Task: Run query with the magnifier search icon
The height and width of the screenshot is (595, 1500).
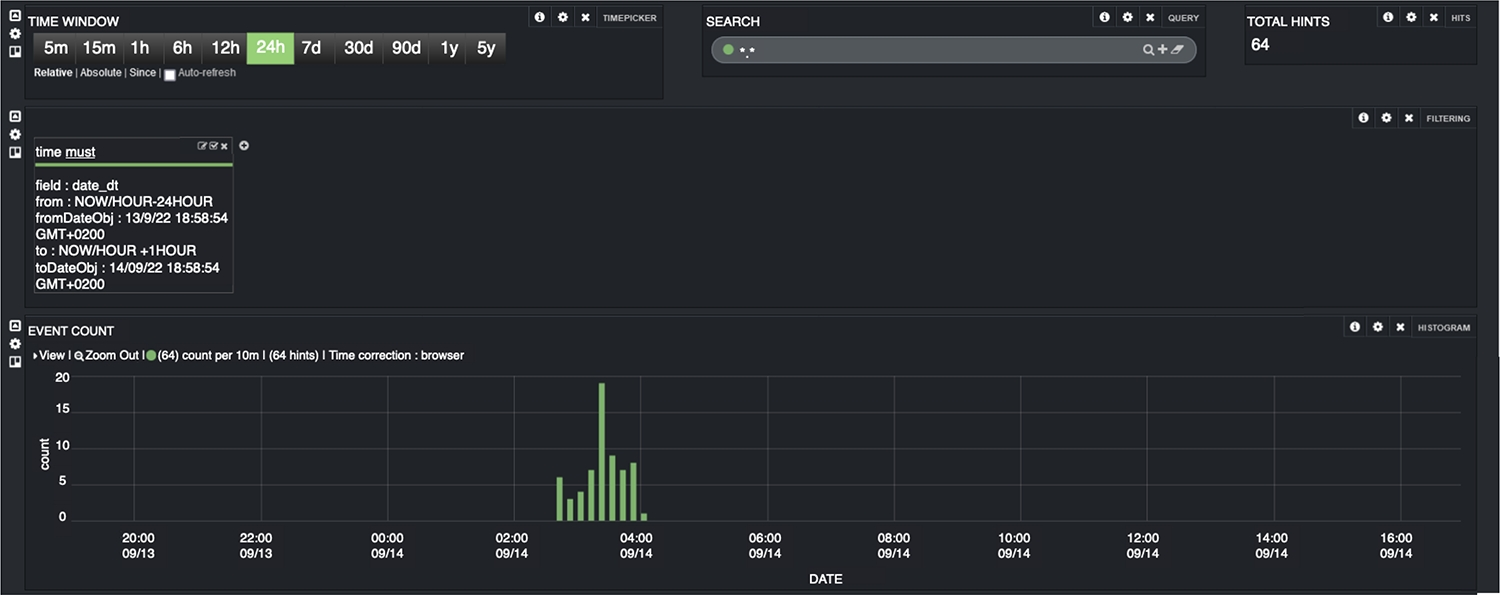Action: 1149,50
